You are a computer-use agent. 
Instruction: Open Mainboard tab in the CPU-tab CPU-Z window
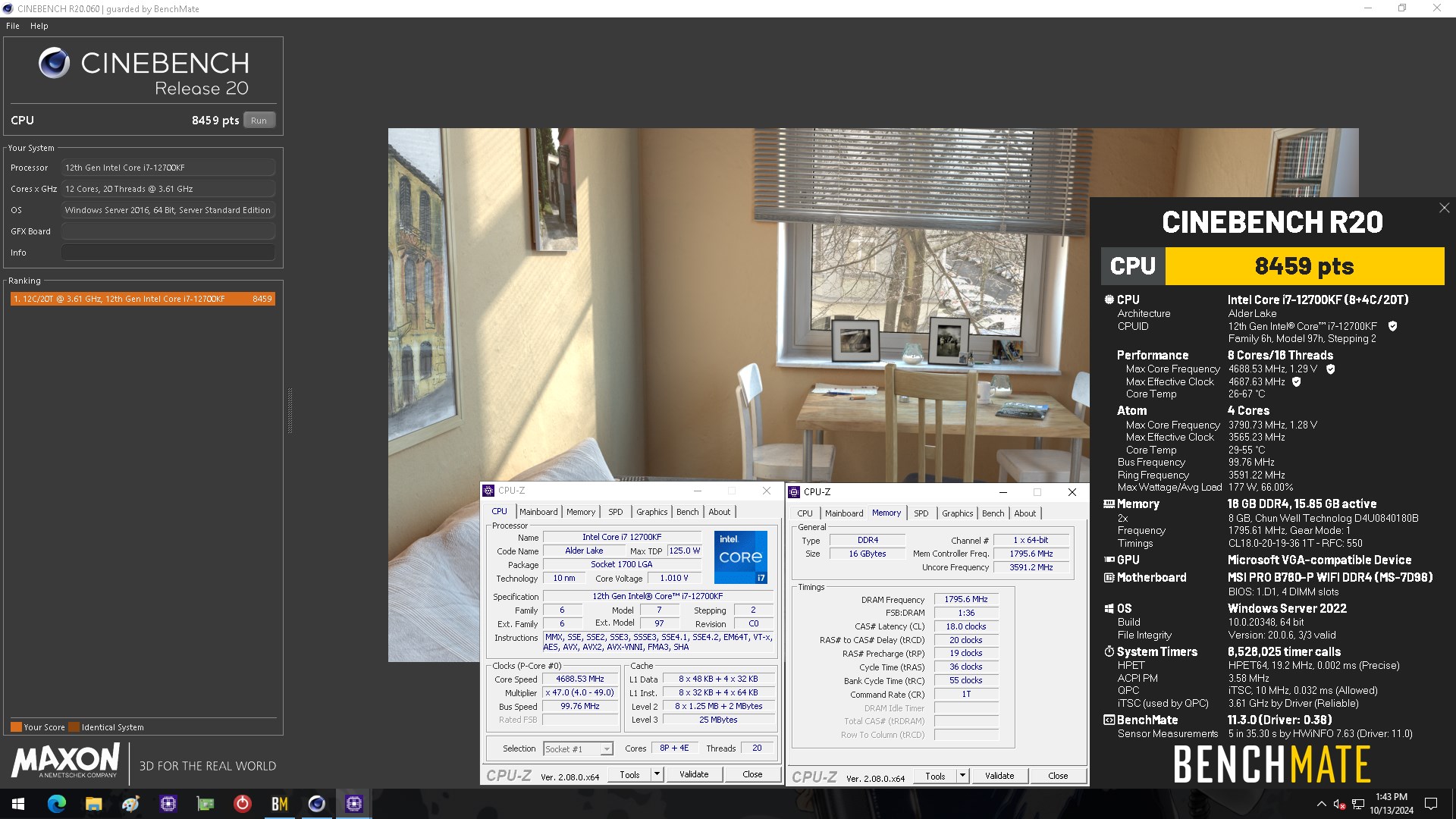(538, 512)
